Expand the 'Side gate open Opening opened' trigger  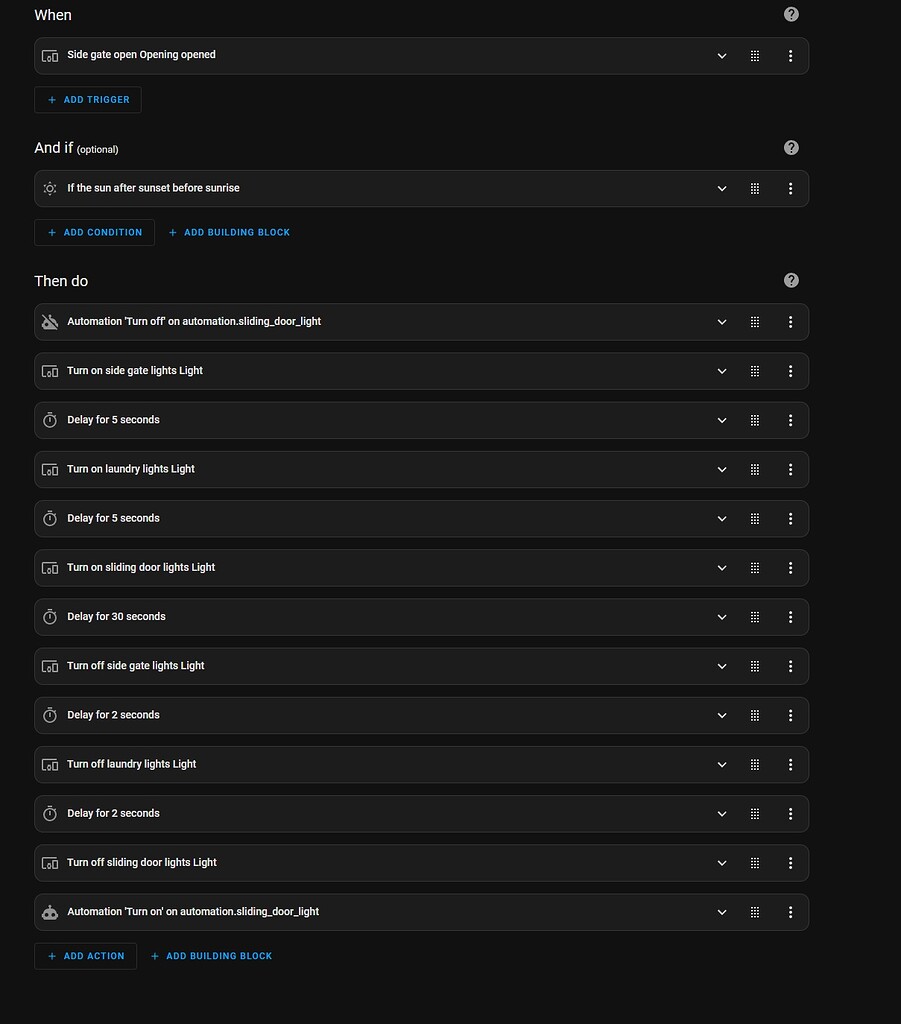[722, 56]
